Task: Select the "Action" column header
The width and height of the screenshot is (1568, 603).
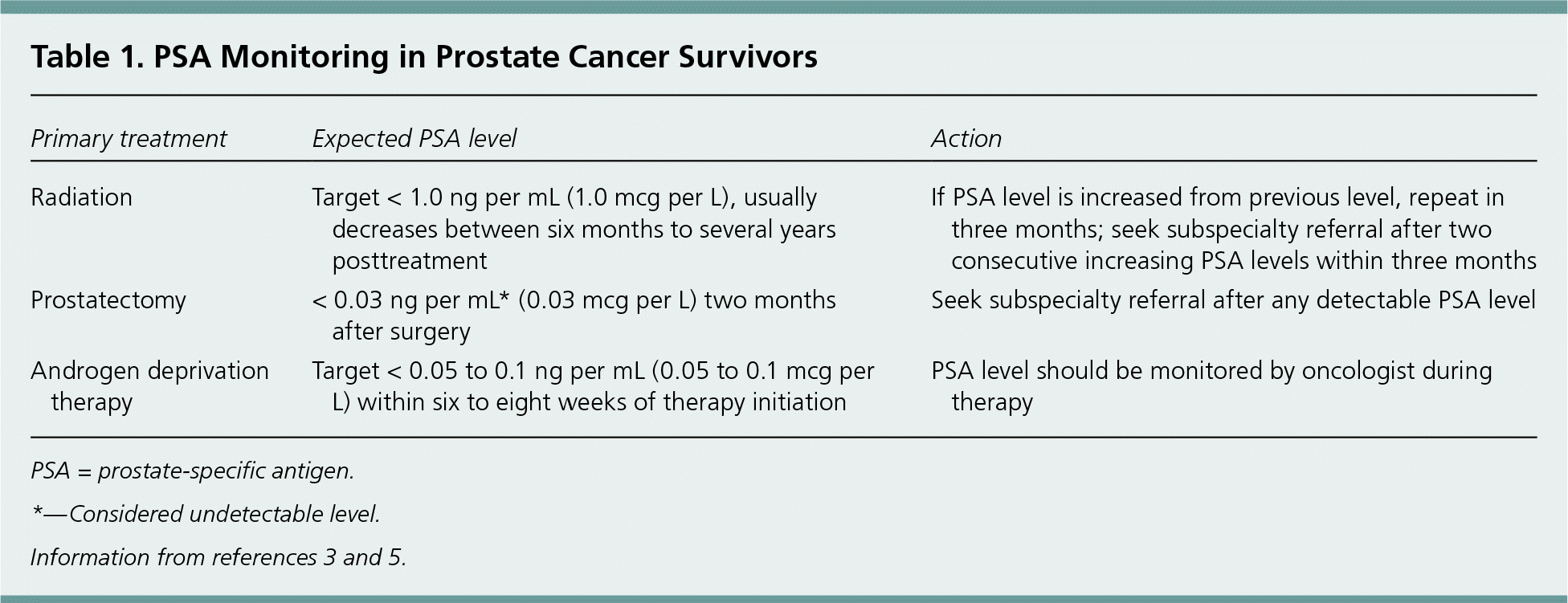Action: pyautogui.click(x=966, y=139)
